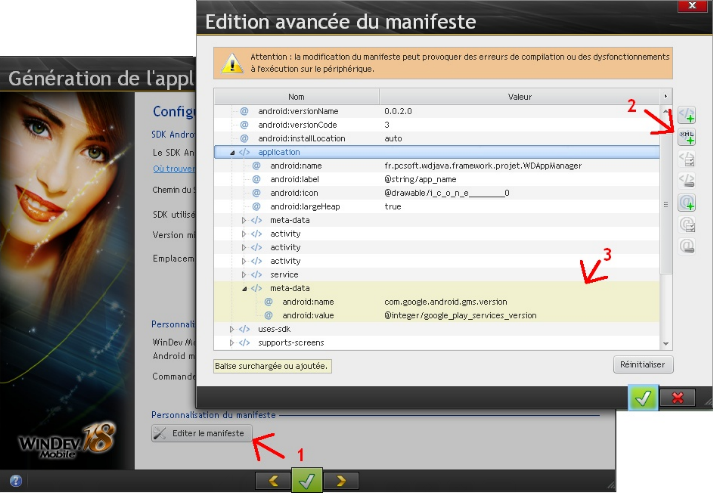Click the value 'true' of android:largeHeap

pos(393,206)
